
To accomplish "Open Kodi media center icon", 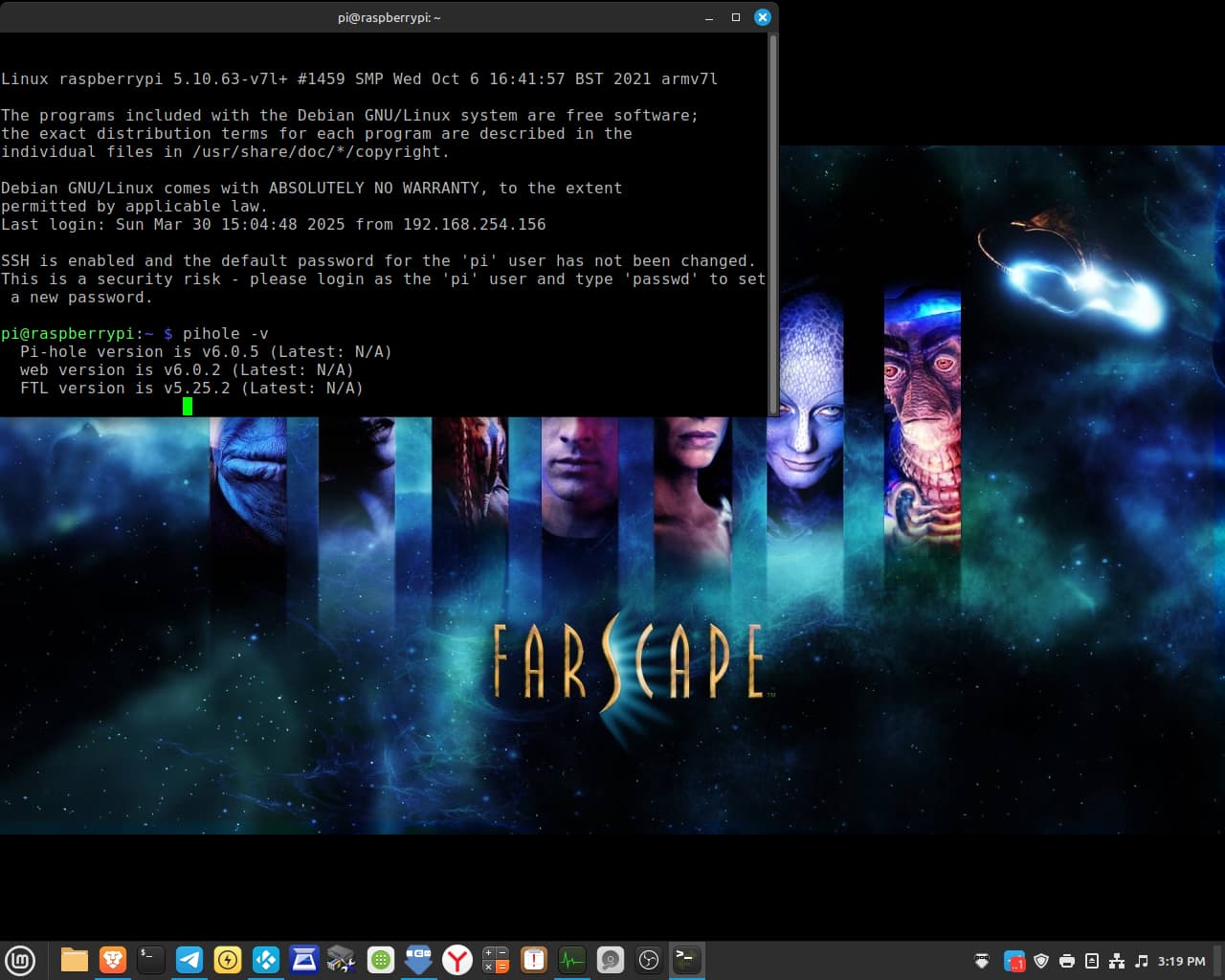I will pyautogui.click(x=266, y=960).
